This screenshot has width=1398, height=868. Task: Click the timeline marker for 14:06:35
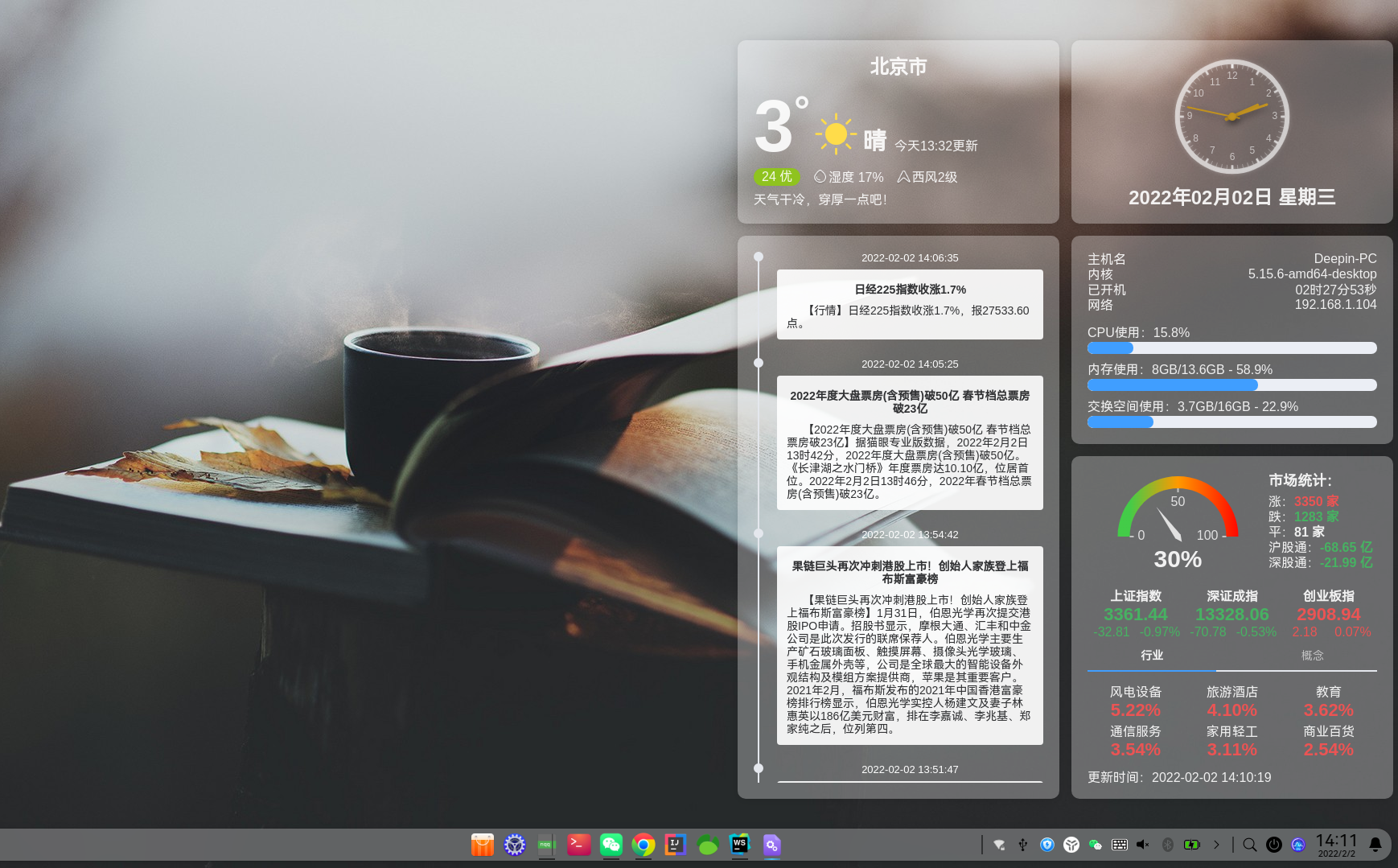[759, 257]
